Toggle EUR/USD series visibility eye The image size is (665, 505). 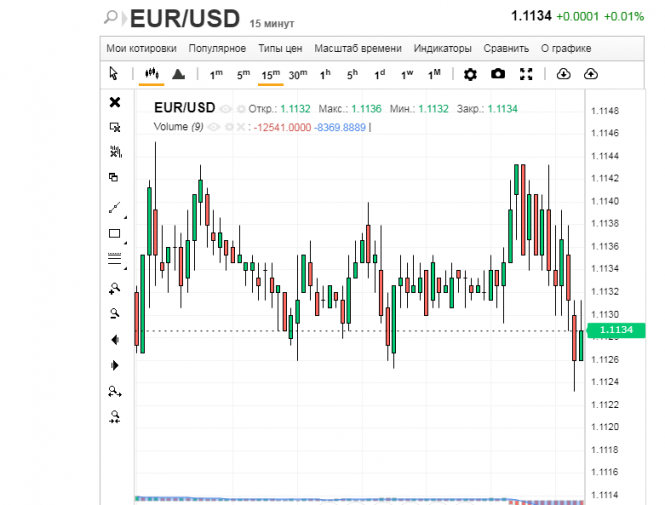click(226, 109)
